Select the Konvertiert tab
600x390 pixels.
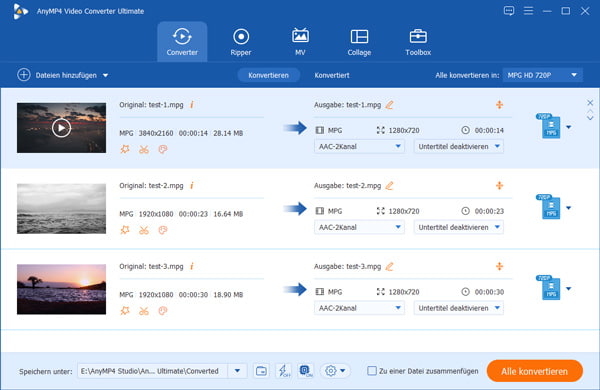point(332,75)
